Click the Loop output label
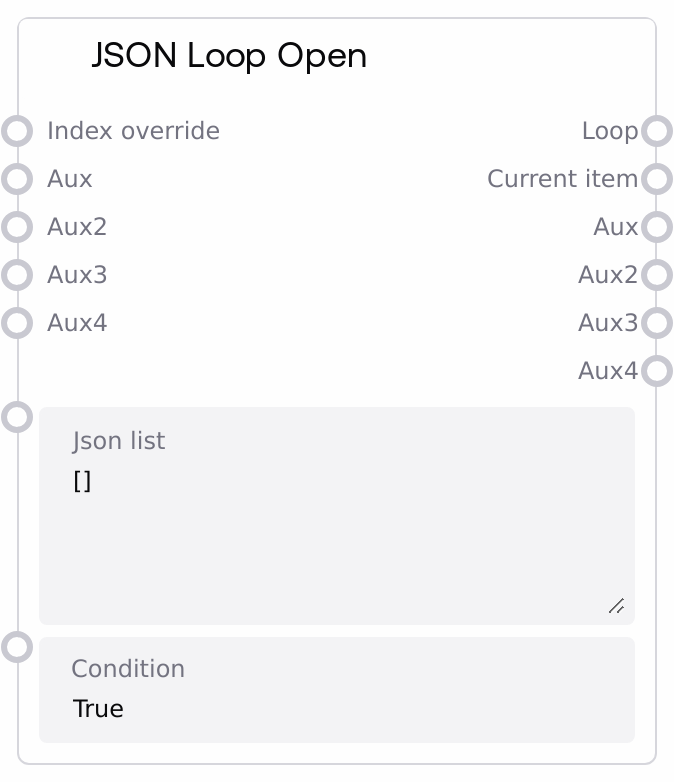The image size is (674, 782). 609,131
